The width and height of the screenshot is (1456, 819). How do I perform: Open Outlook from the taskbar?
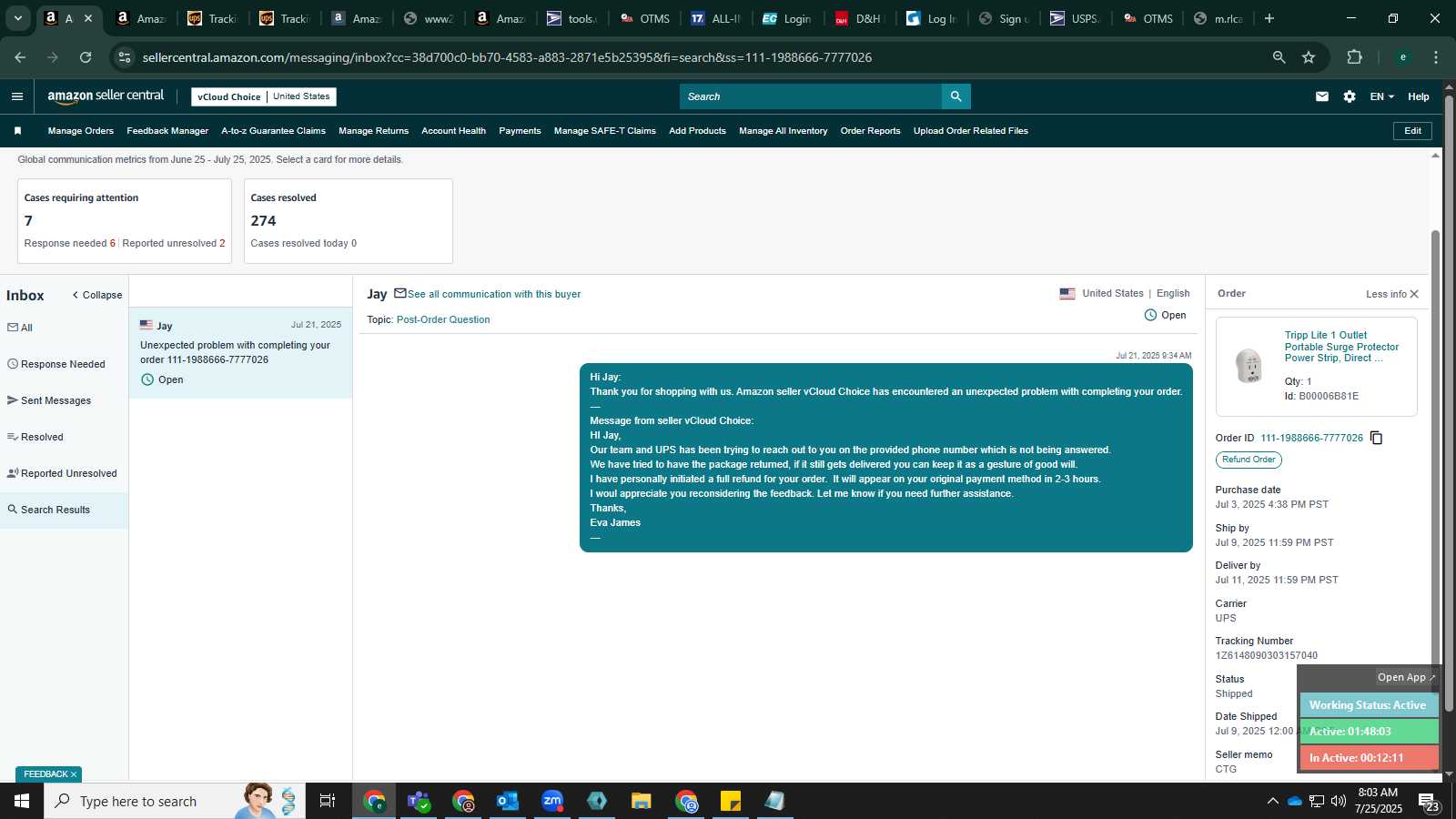pyautogui.click(x=508, y=801)
